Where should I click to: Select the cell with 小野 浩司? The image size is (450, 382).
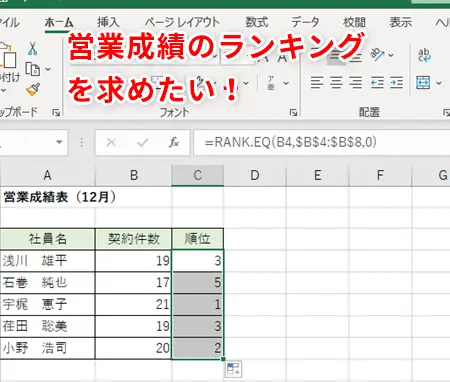[47, 348]
